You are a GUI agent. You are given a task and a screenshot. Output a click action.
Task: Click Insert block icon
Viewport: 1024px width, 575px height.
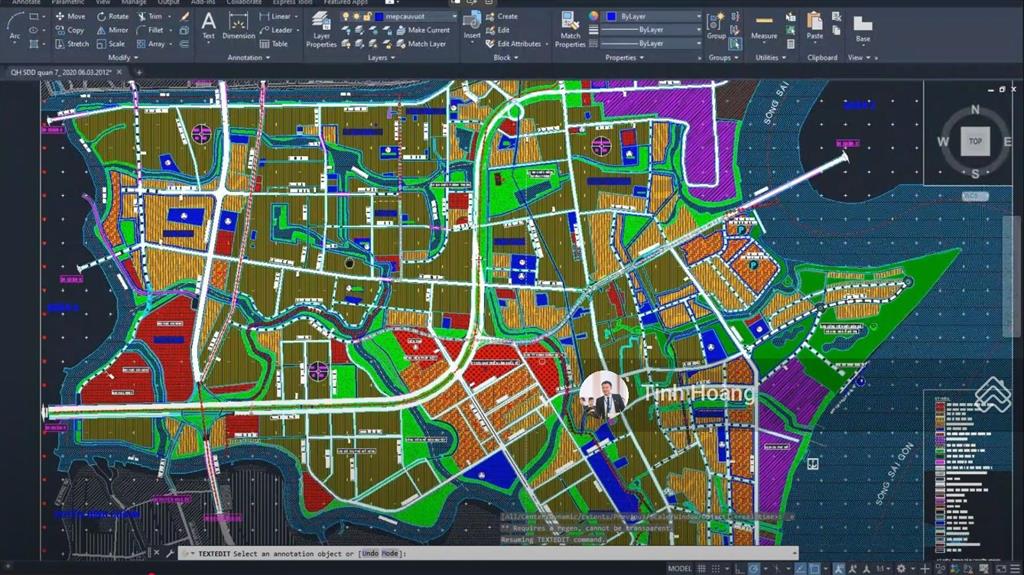click(472, 26)
